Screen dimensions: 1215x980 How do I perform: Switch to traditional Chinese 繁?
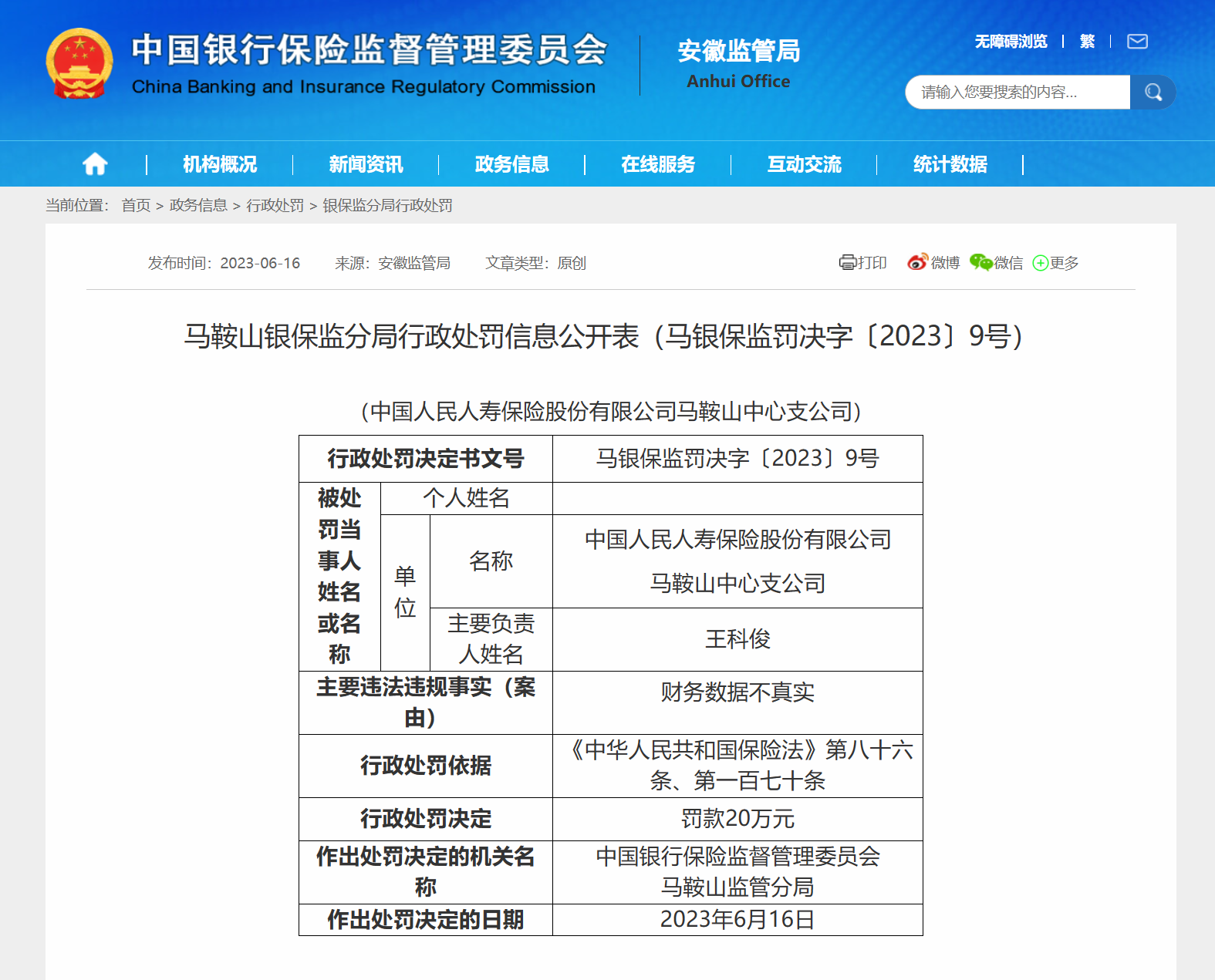[1087, 42]
